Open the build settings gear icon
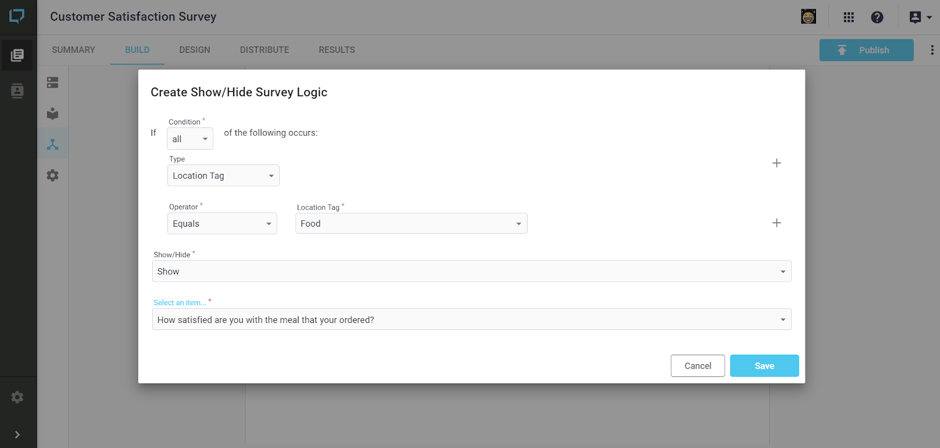940x448 pixels. pyautogui.click(x=53, y=176)
